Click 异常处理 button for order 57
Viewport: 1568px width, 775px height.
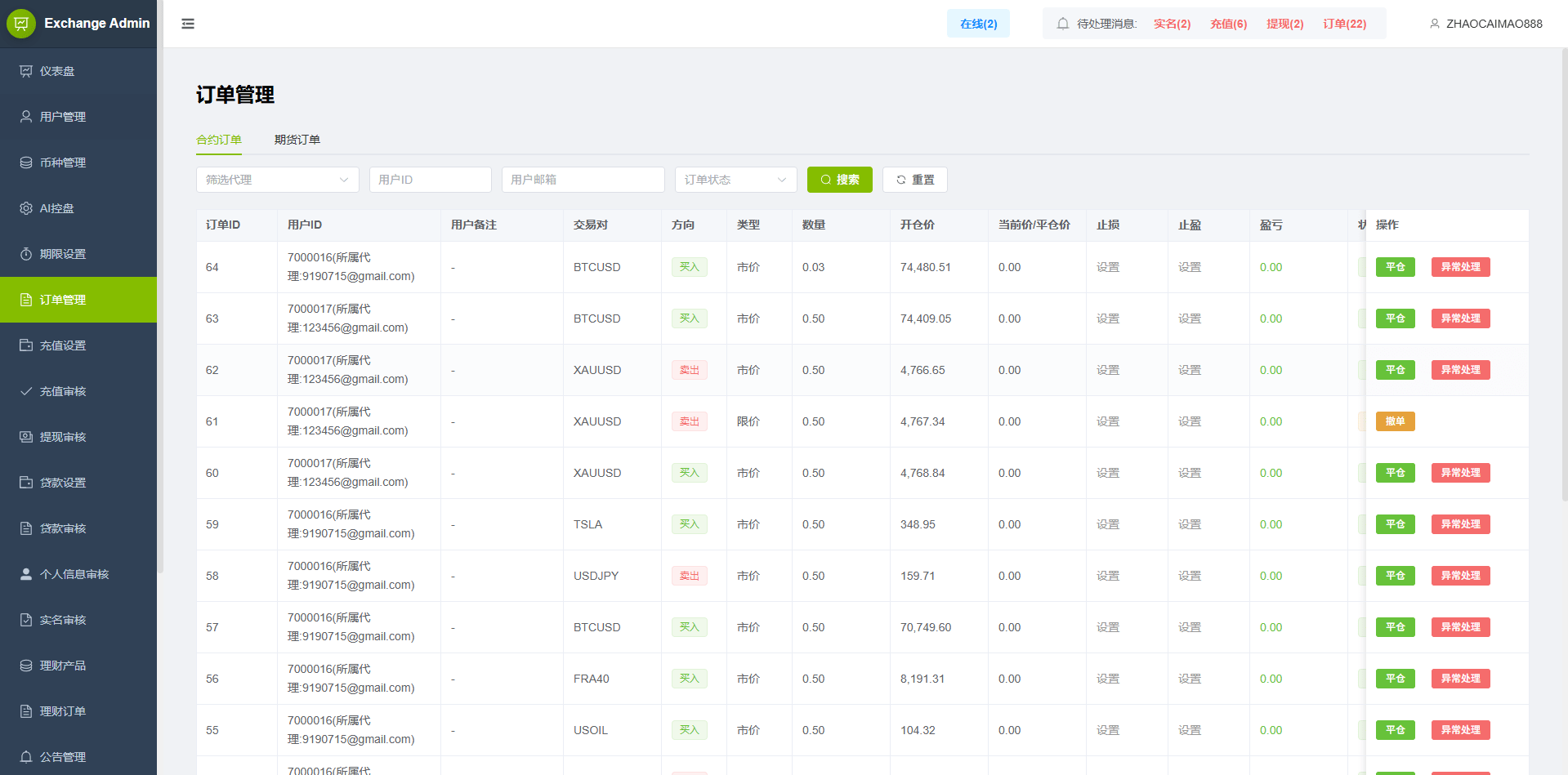point(1461,627)
